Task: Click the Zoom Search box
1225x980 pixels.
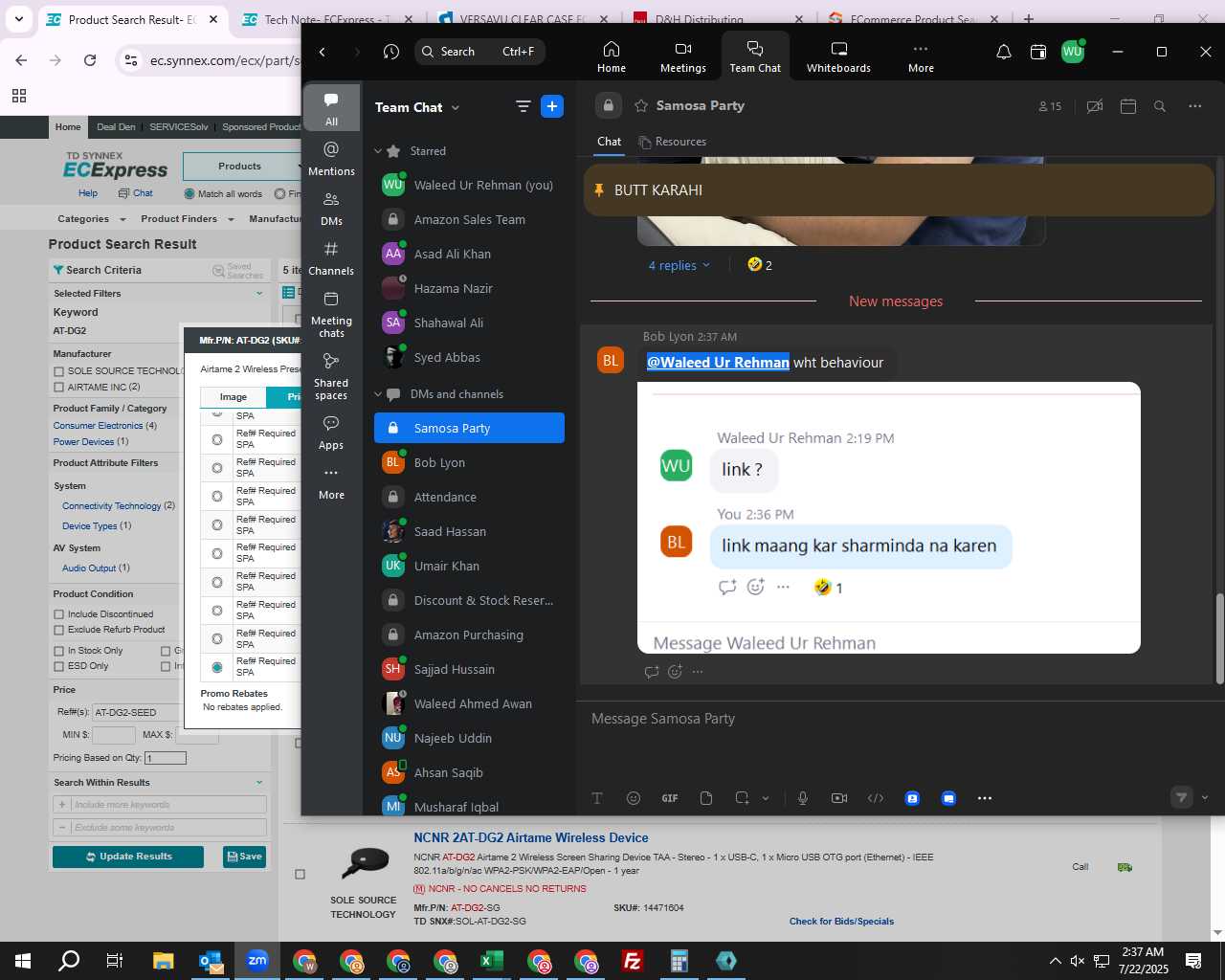Action: (480, 52)
